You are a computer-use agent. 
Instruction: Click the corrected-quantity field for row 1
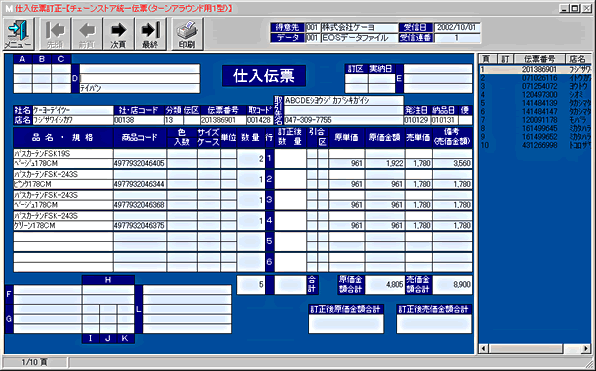pos(290,159)
